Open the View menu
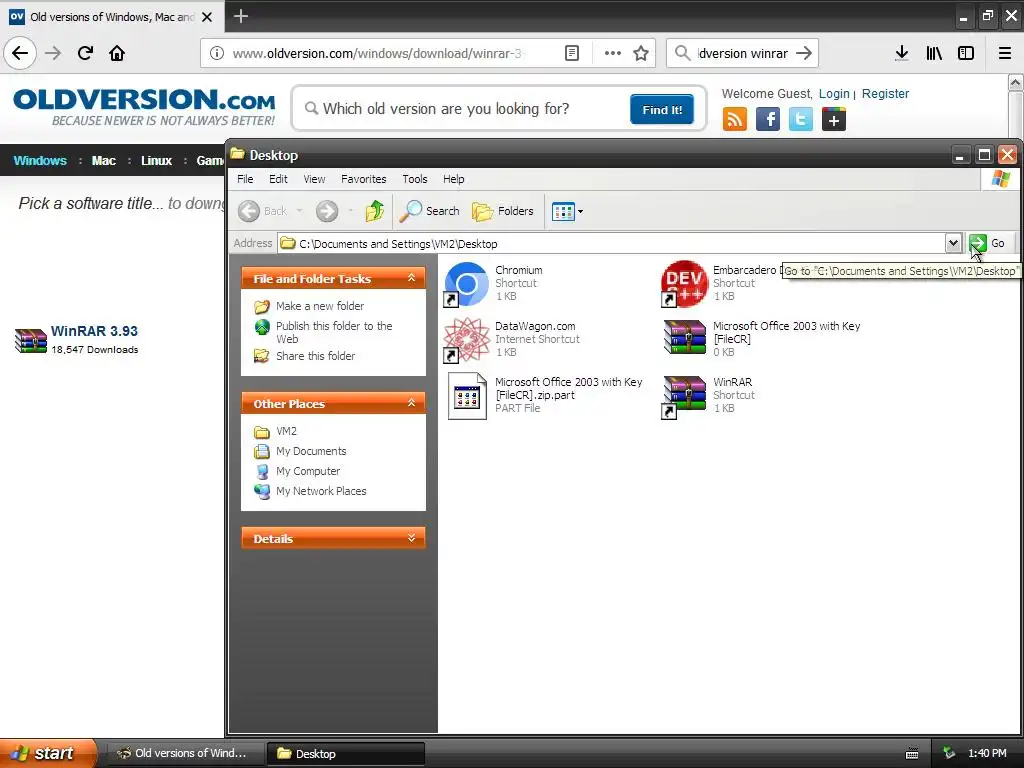Screen dimensions: 1024x768 pos(314,179)
